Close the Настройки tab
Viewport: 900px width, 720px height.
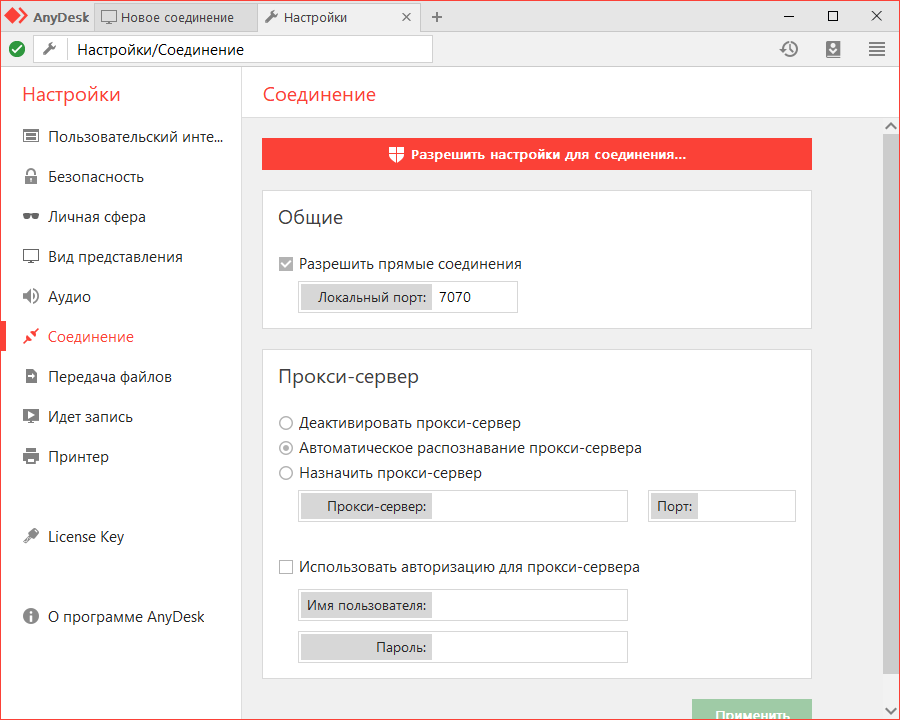(x=406, y=17)
